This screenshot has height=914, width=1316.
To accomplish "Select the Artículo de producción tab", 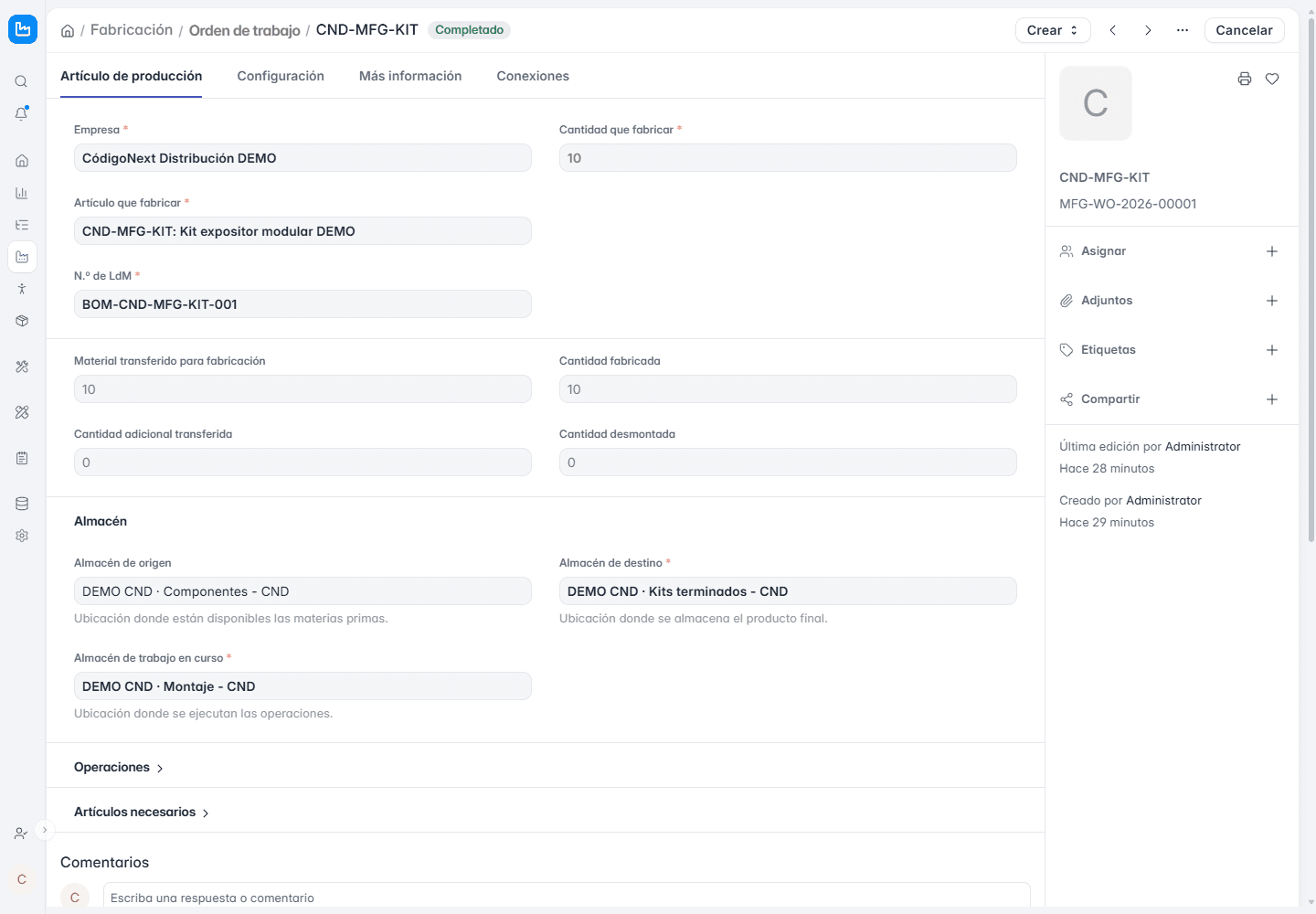I will click(132, 76).
